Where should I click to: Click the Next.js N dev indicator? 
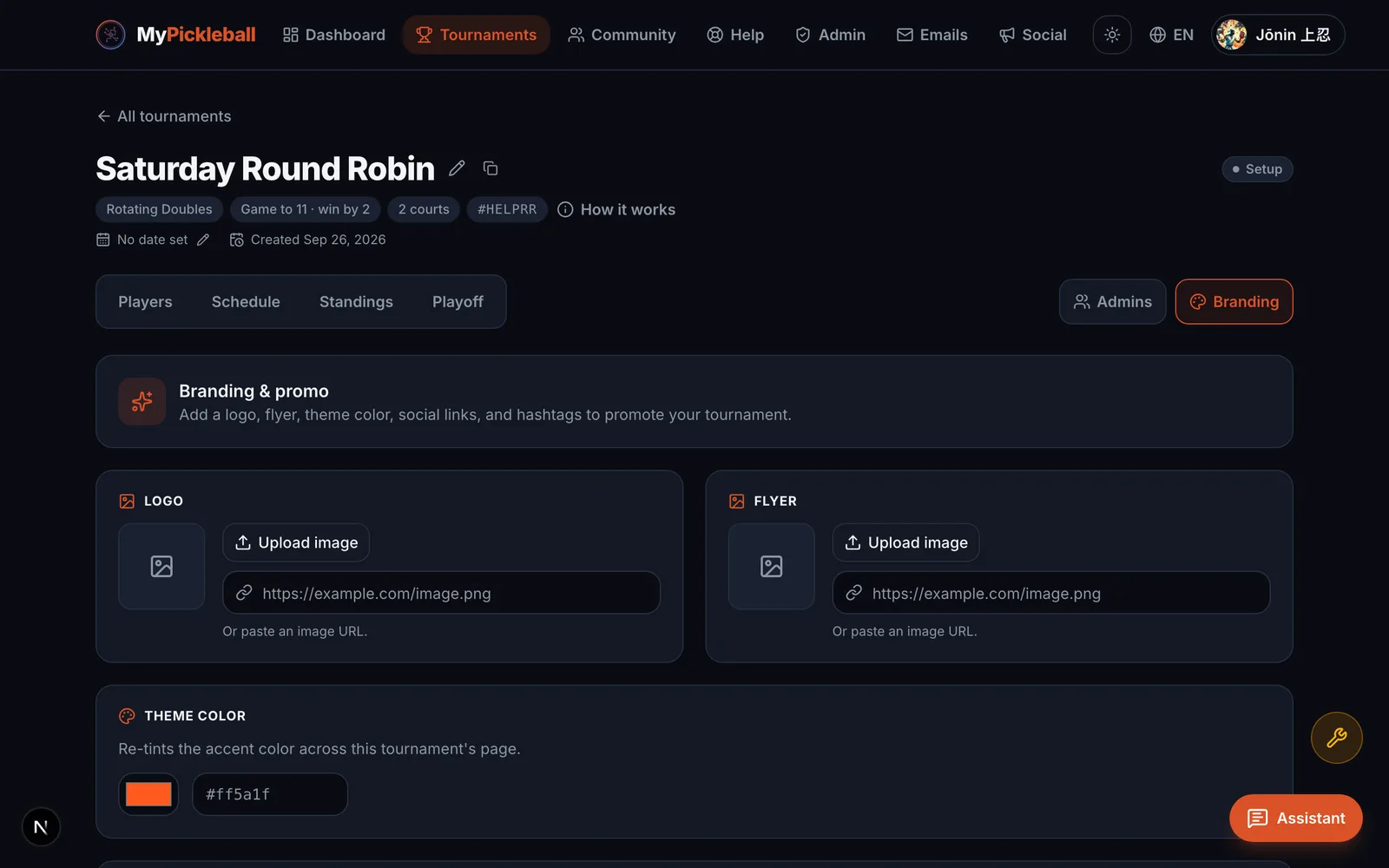pyautogui.click(x=41, y=827)
